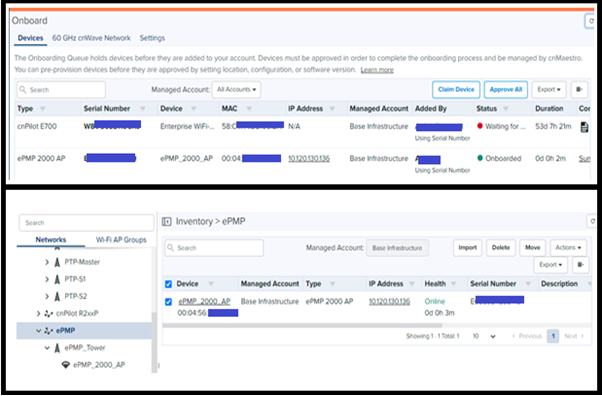Collapse the ePMP_Tower tree node
This screenshot has height=396, width=602.
(47, 348)
